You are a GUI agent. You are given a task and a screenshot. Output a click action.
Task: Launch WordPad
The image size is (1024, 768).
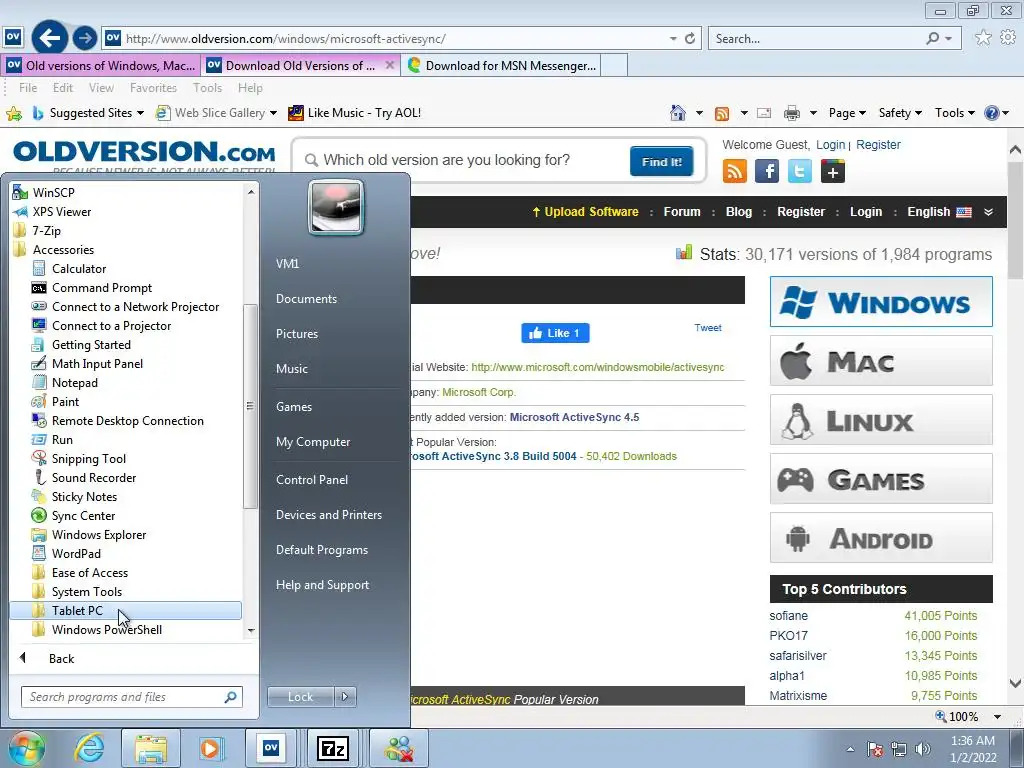point(76,553)
